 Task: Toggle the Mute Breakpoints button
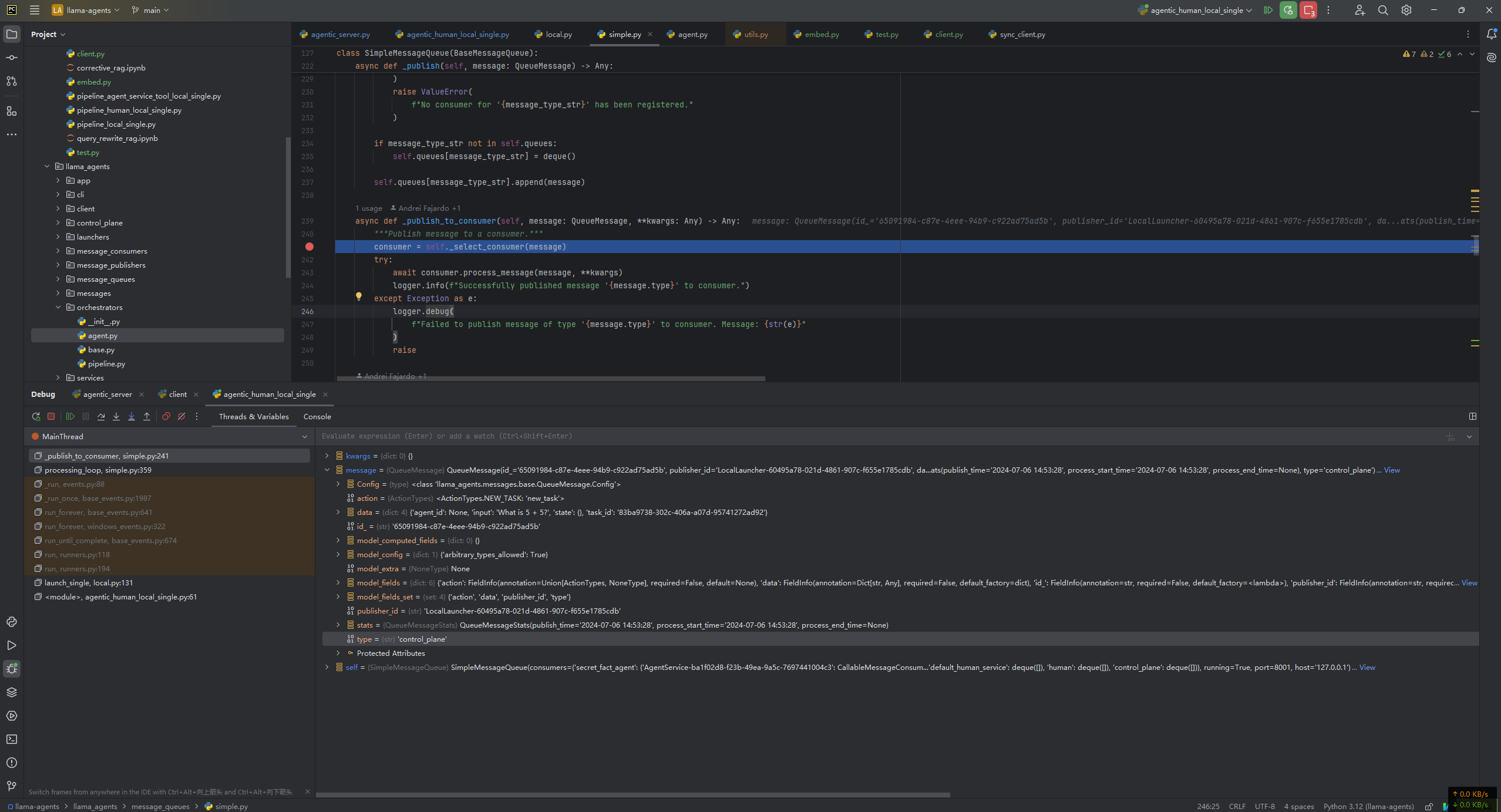pyautogui.click(x=181, y=416)
